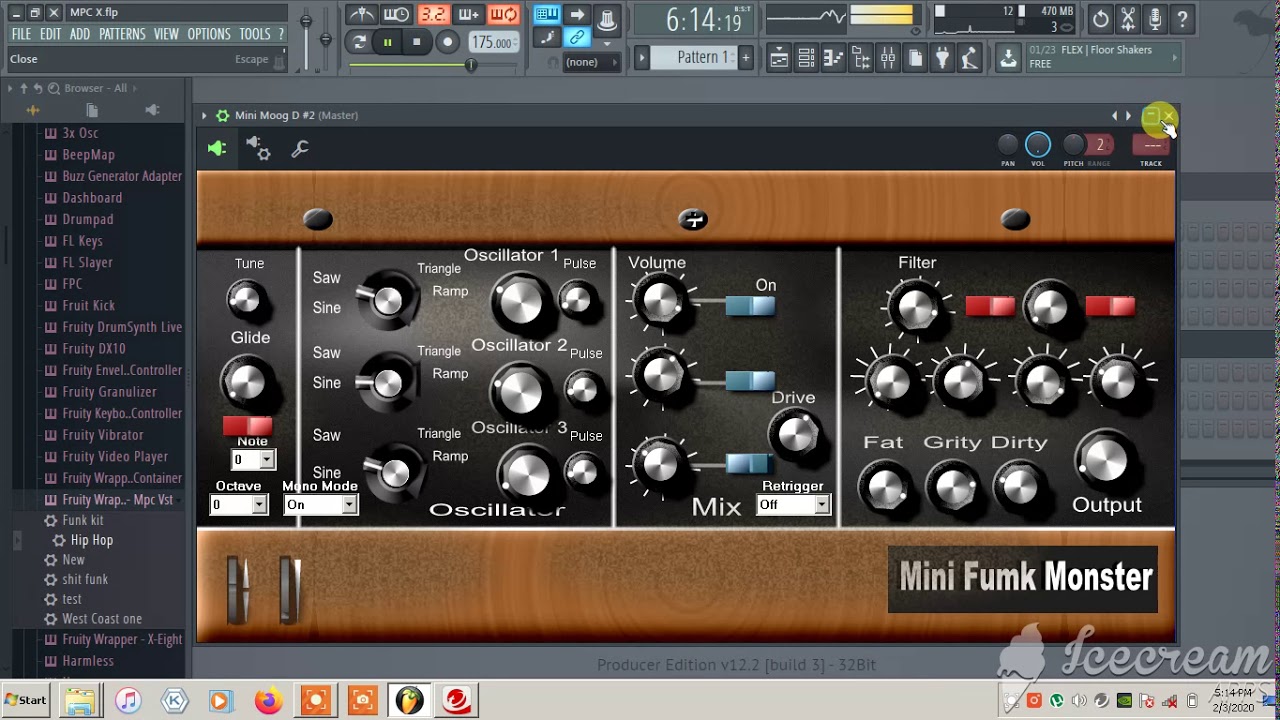
Task: Open the help question mark icon
Action: pyautogui.click(x=1182, y=18)
